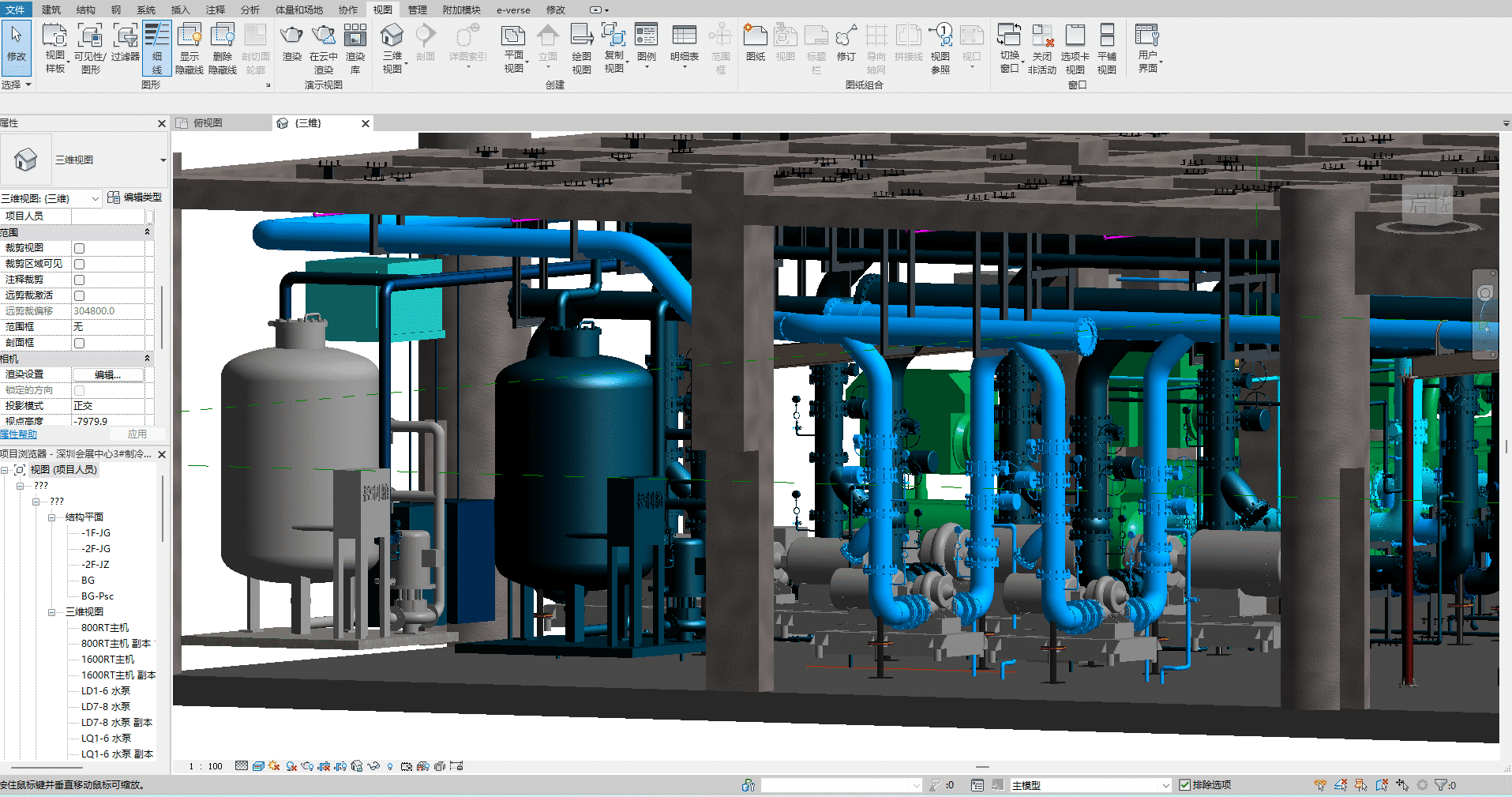Collapse the 结构平面 tree node
1512x797 pixels.
[x=51, y=517]
